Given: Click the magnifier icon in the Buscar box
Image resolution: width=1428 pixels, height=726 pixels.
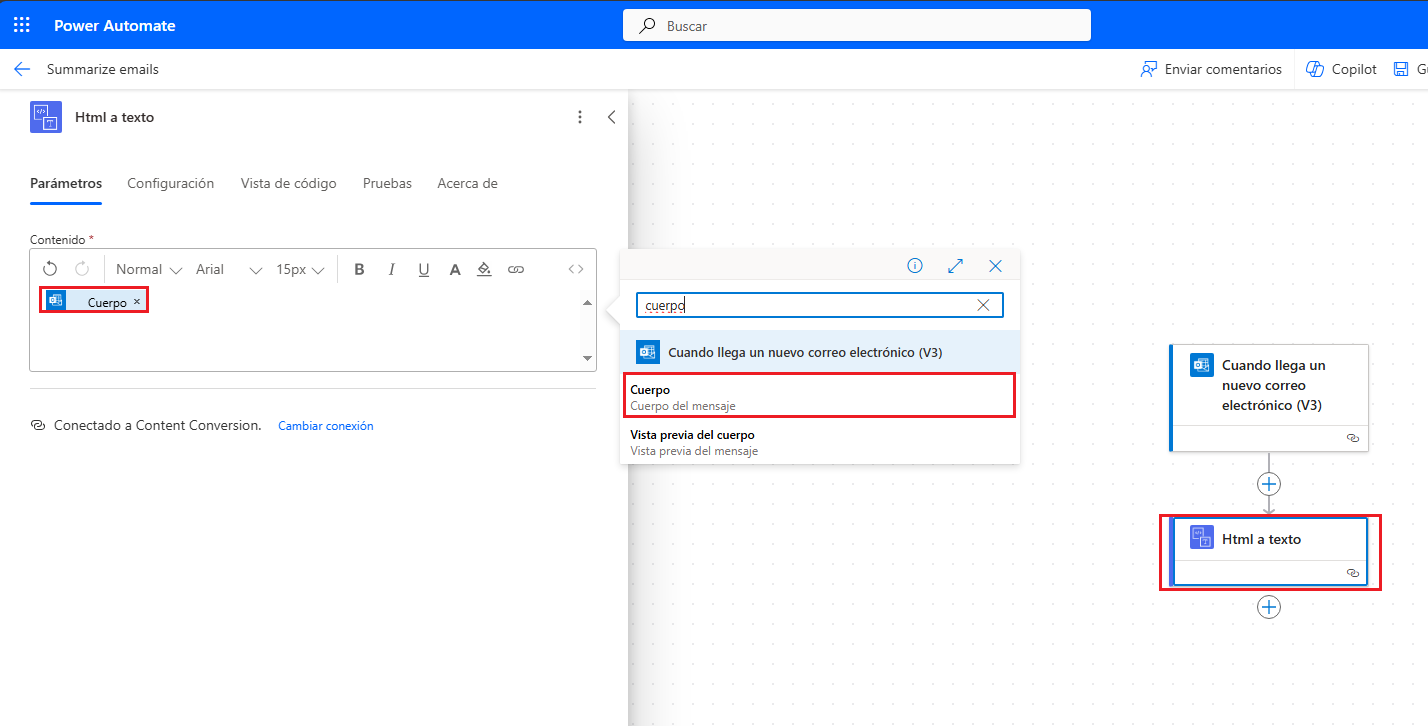Looking at the screenshot, I should coord(648,26).
